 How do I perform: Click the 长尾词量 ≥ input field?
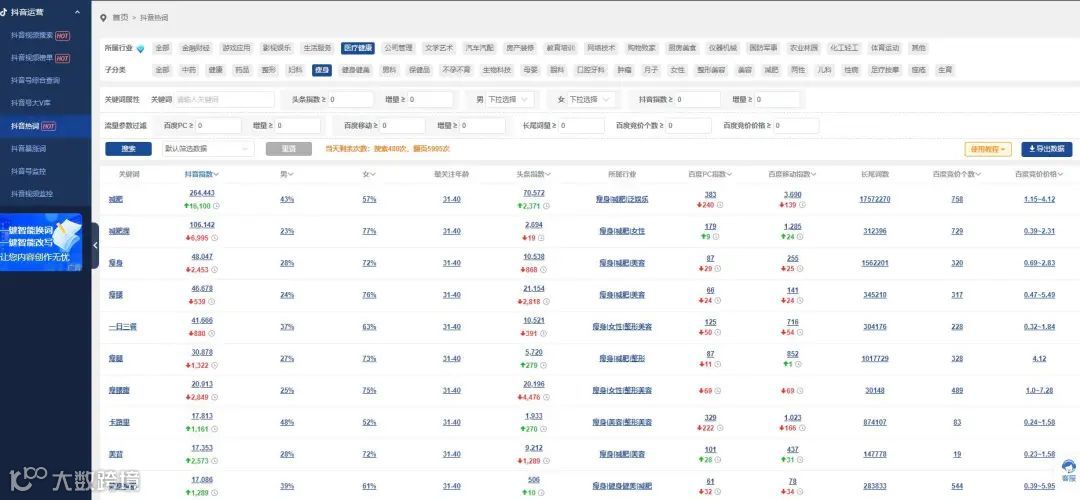click(581, 126)
